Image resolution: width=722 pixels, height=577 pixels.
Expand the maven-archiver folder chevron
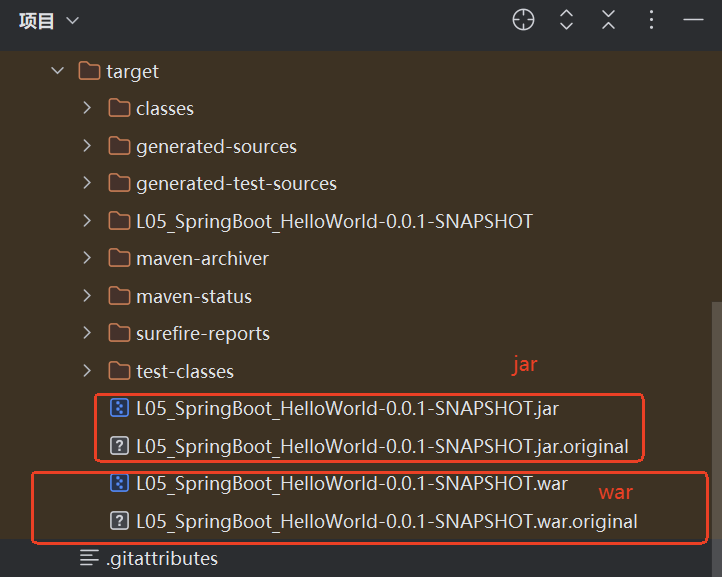point(87,258)
